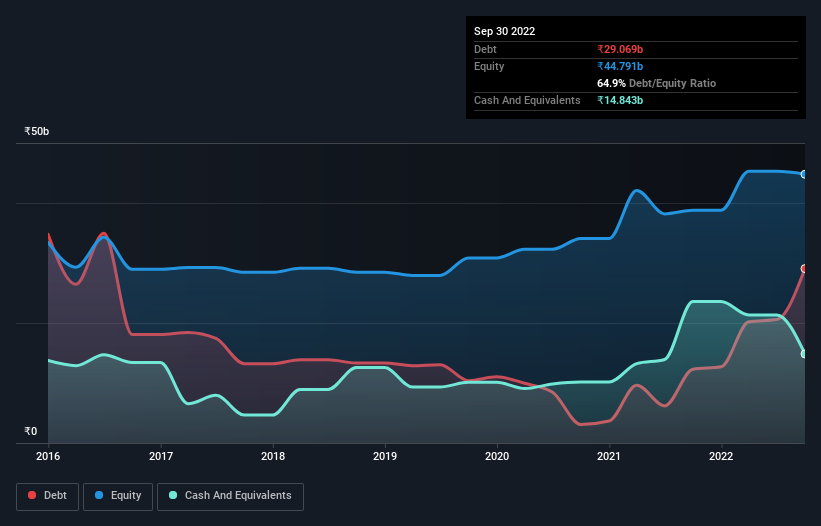Click the Sep 30 2022 tooltip date

(x=504, y=31)
